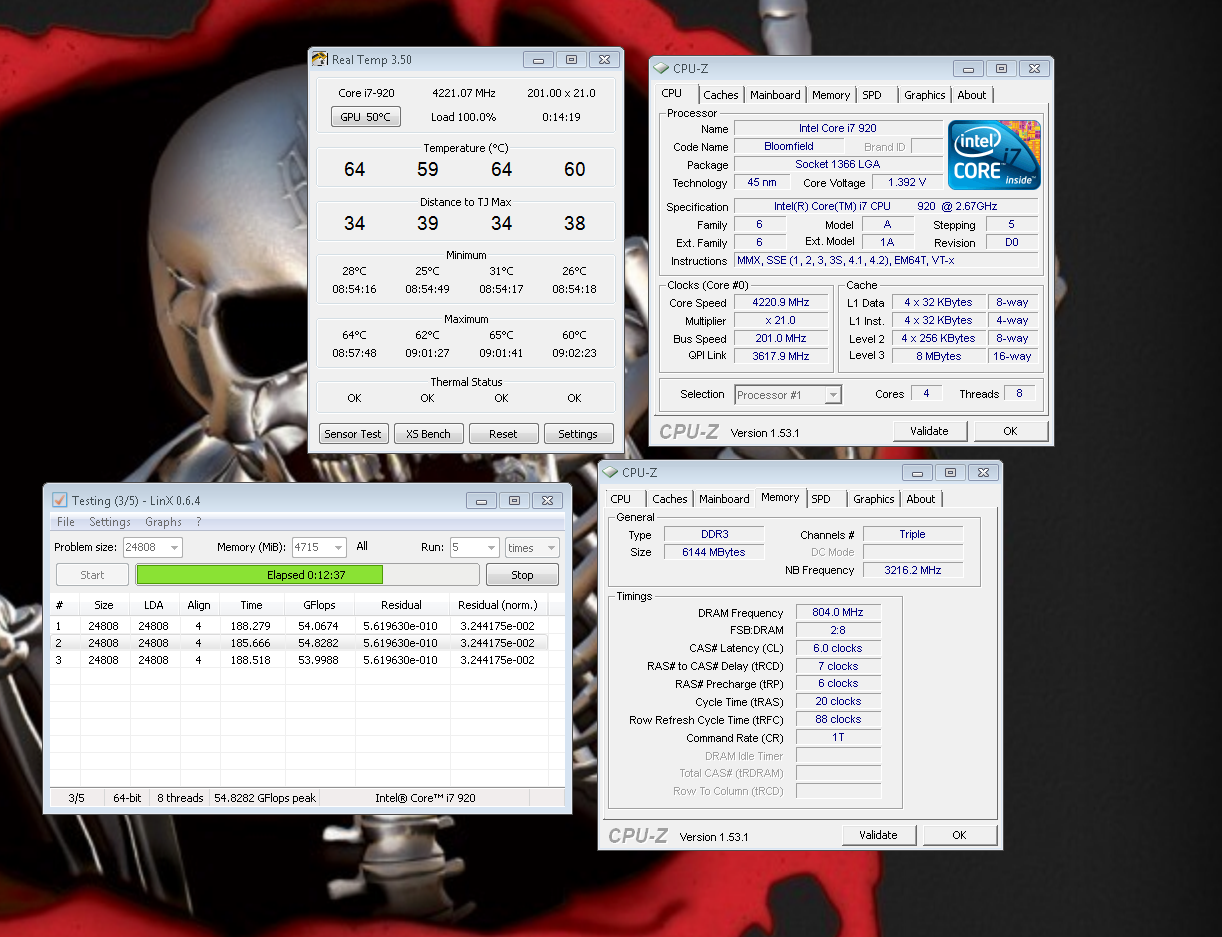Click '54.8282 GFlops peak' in LinX status bar

265,798
